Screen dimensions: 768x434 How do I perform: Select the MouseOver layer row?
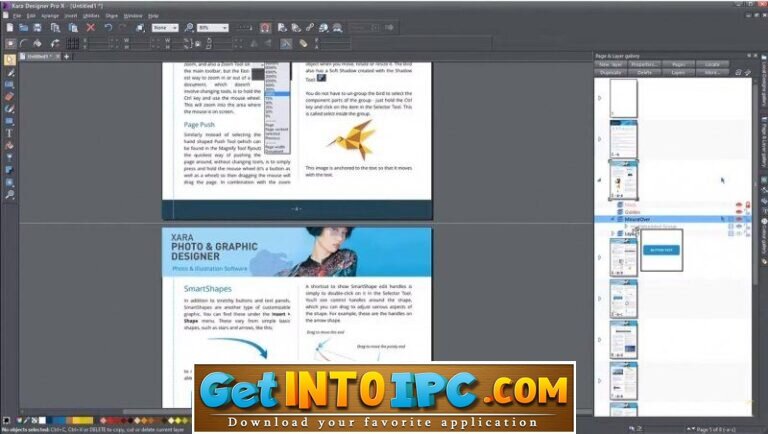(672, 219)
